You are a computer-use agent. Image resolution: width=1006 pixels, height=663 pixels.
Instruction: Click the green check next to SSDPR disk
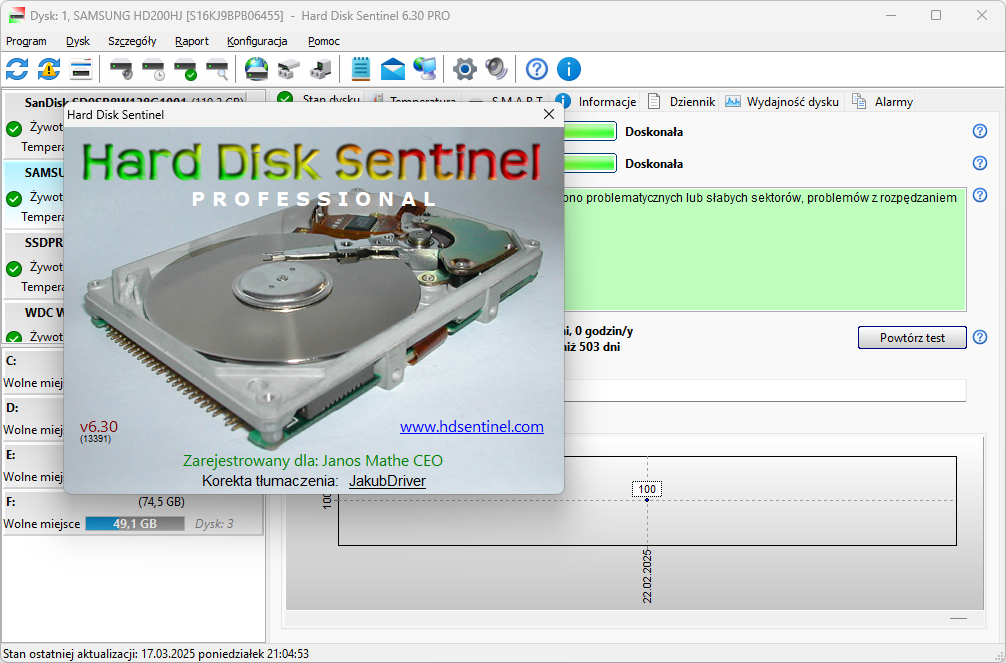pyautogui.click(x=13, y=269)
